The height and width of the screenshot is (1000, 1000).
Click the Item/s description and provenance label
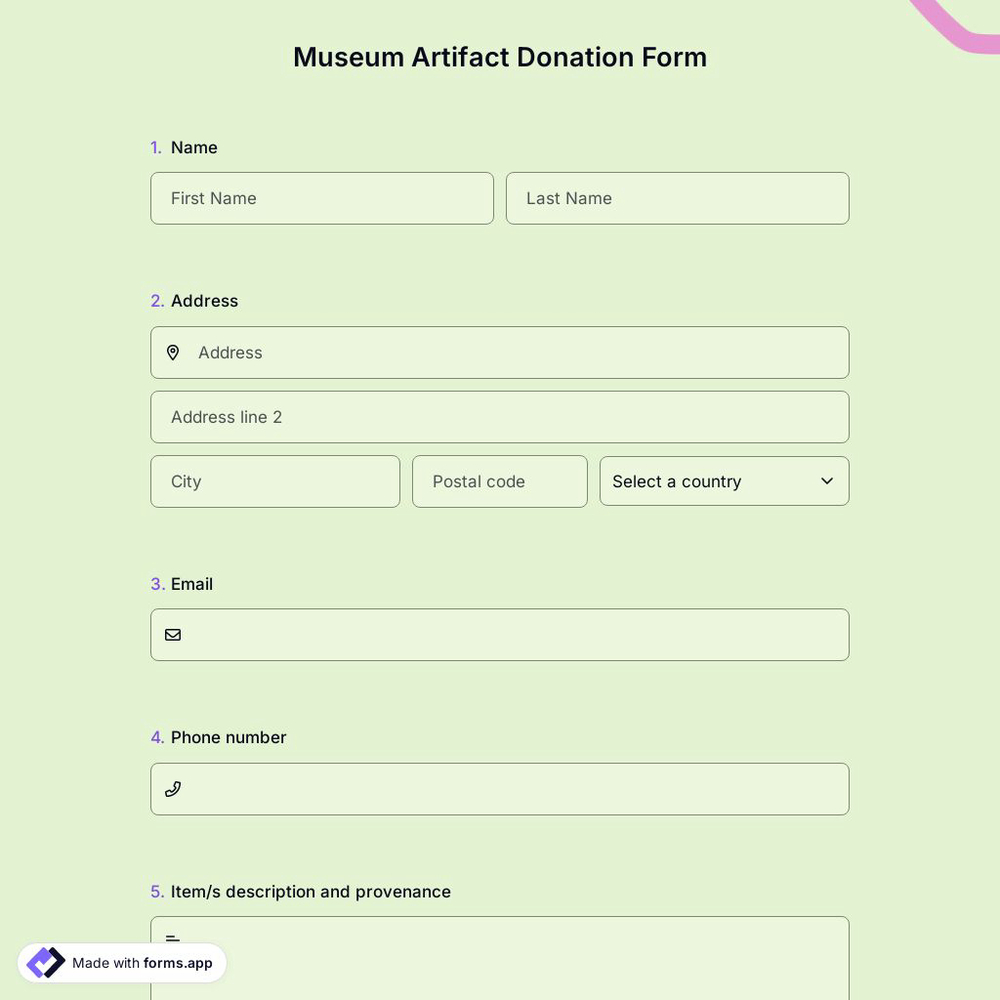tap(310, 891)
